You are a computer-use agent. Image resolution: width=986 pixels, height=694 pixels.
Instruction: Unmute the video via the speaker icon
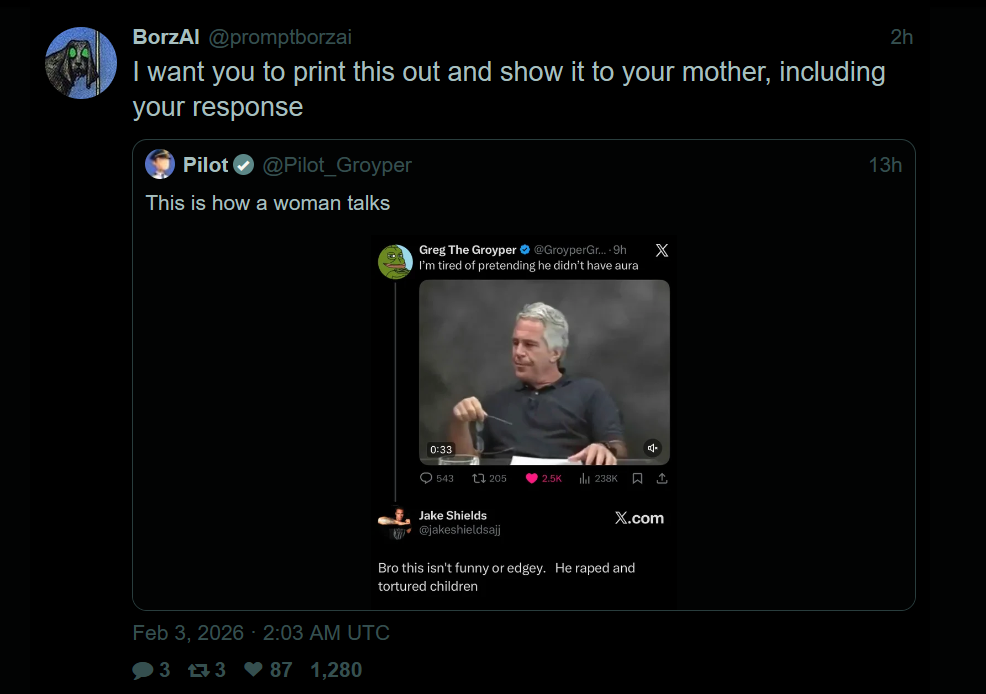click(653, 448)
